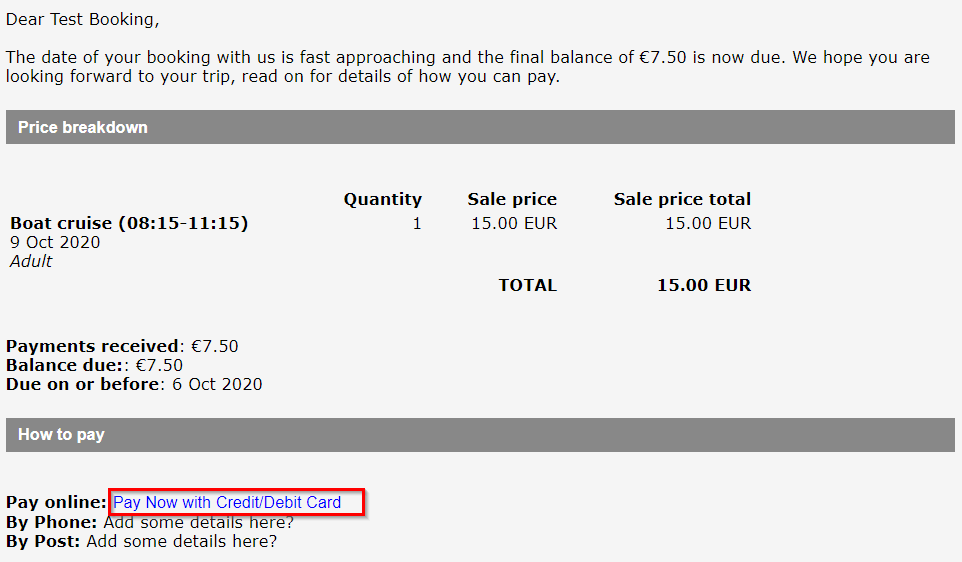This screenshot has width=962, height=562.
Task: Click the Adult ticket type text
Action: (31, 261)
